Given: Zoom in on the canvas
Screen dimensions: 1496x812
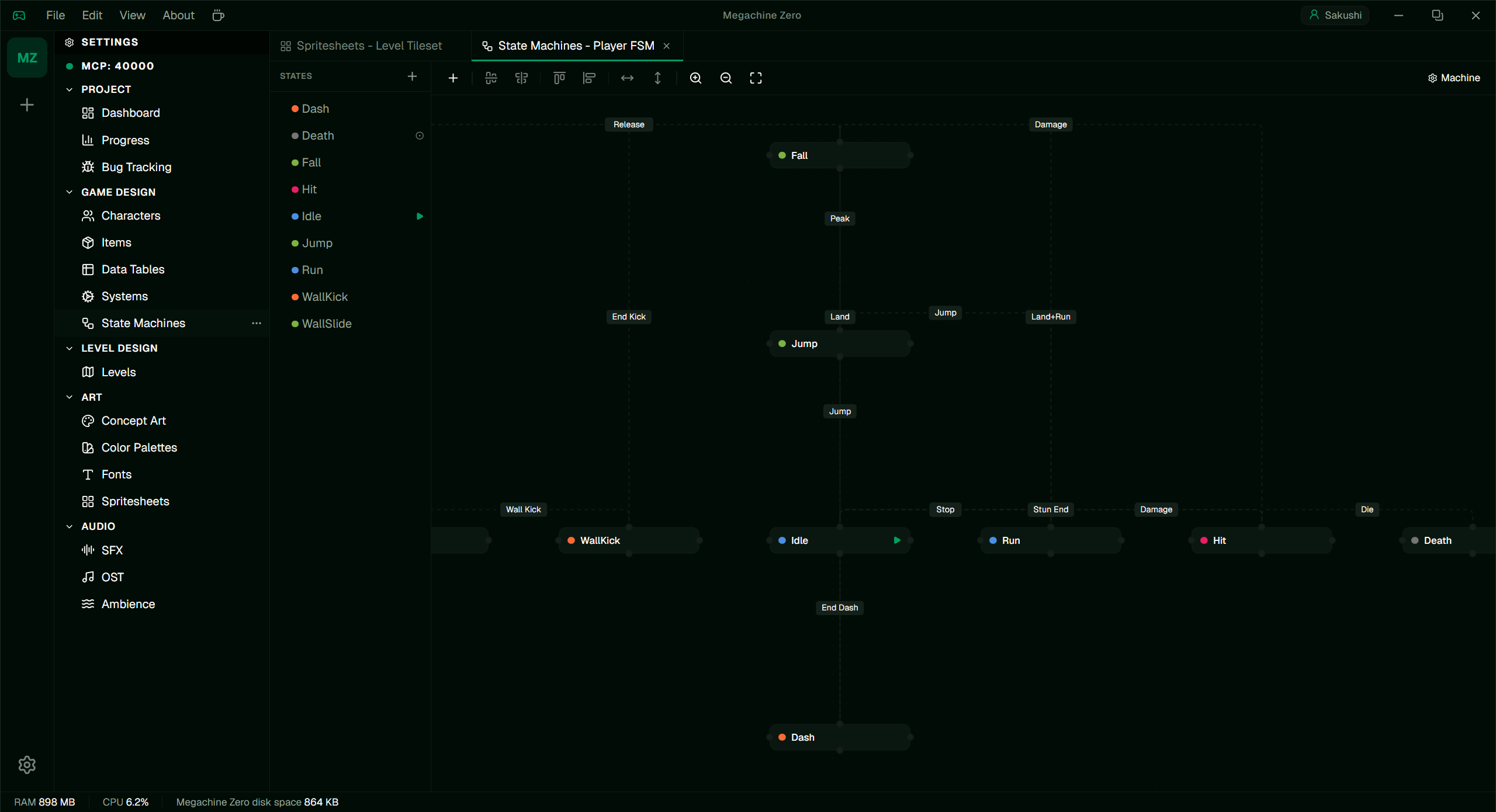Looking at the screenshot, I should coord(695,78).
